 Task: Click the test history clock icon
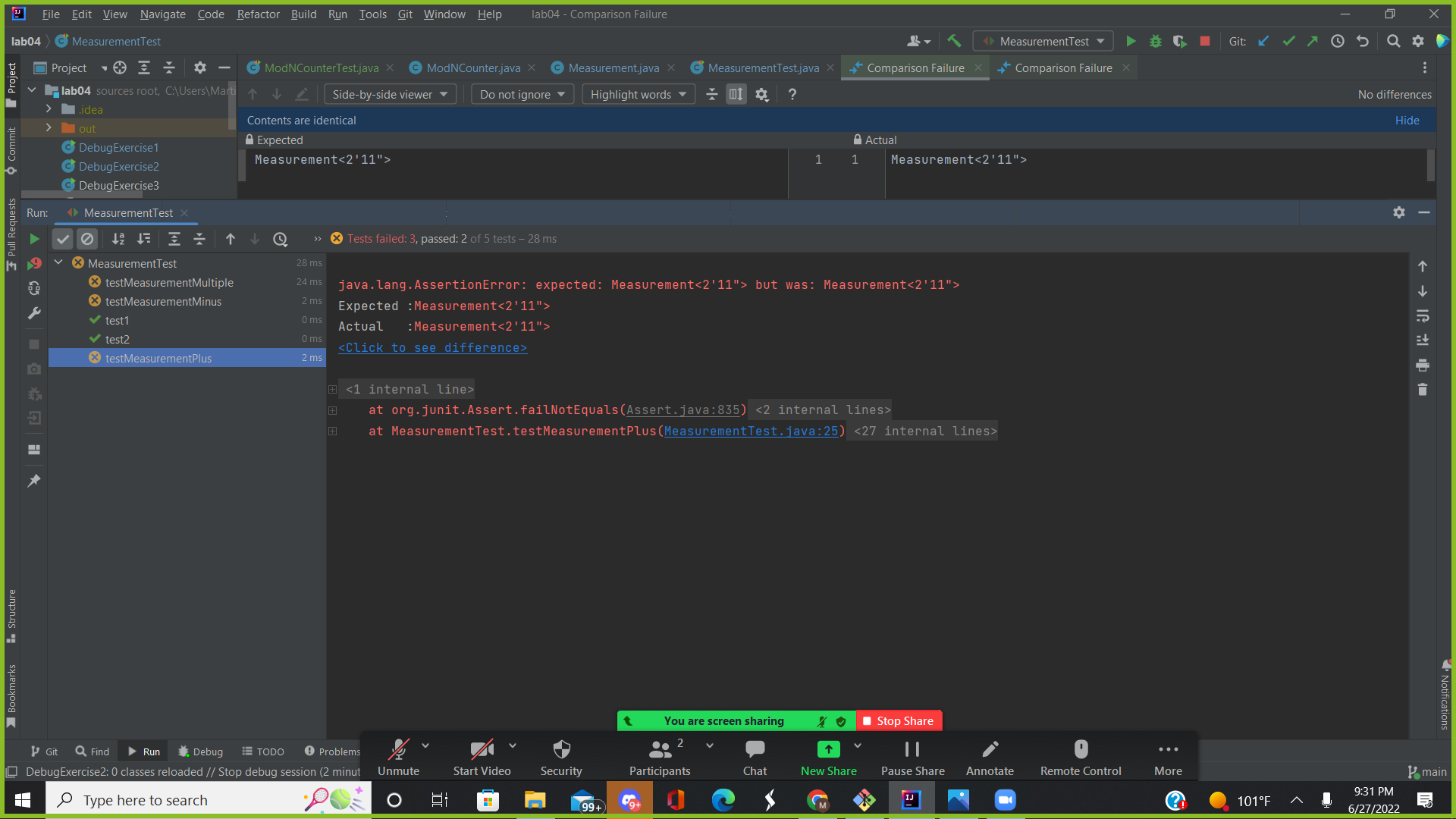pyautogui.click(x=280, y=239)
